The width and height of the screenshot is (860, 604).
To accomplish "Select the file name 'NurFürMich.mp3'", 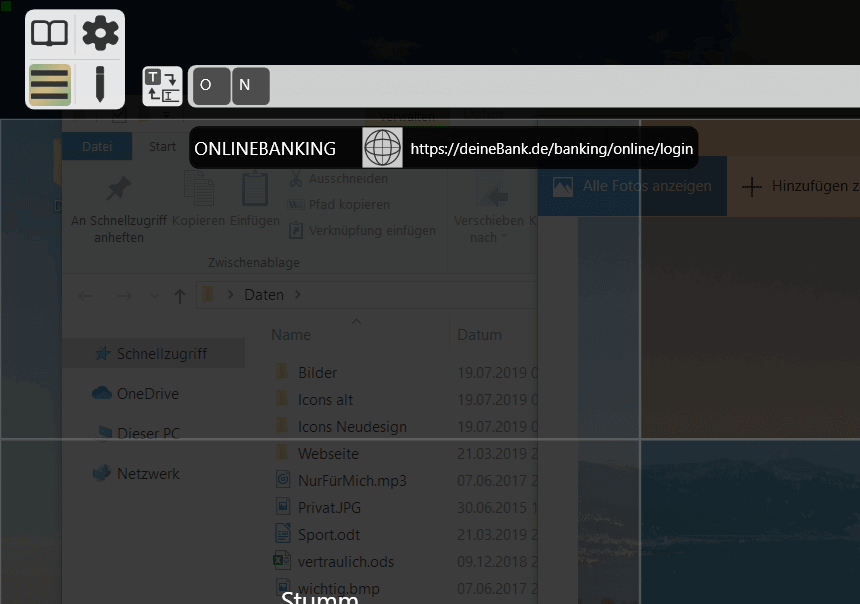I will click(352, 481).
